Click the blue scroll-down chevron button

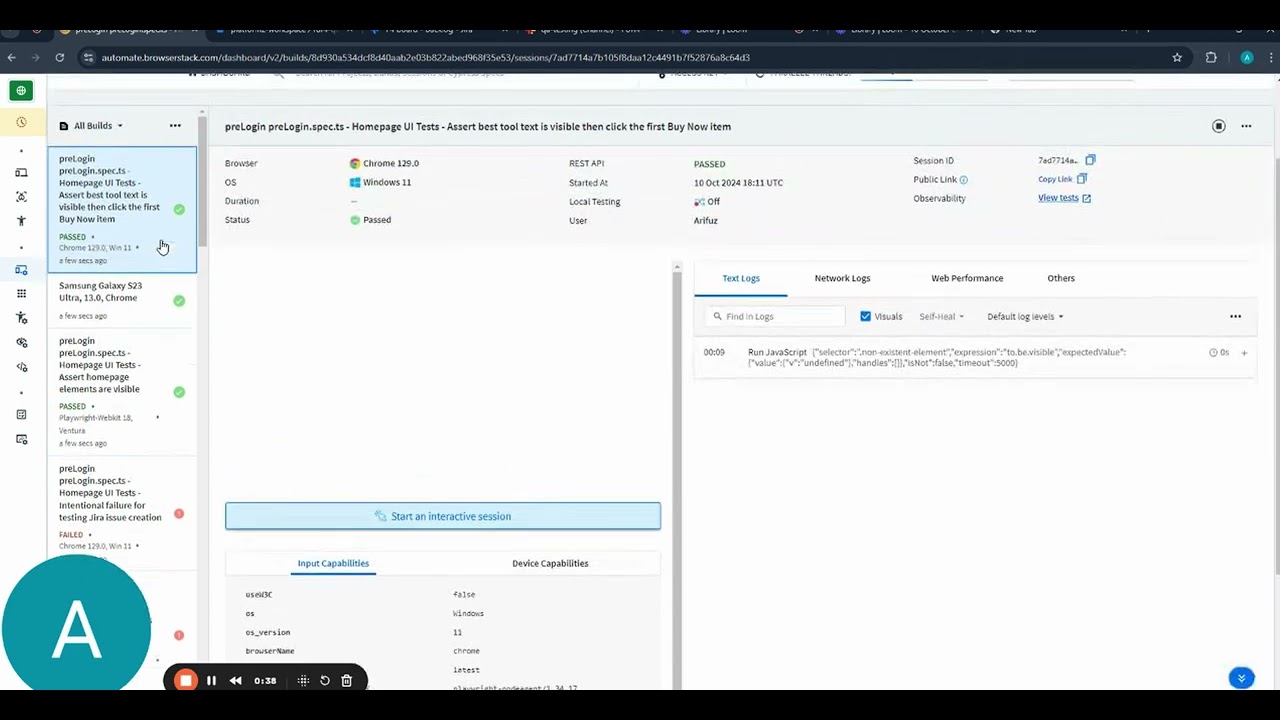[1241, 678]
